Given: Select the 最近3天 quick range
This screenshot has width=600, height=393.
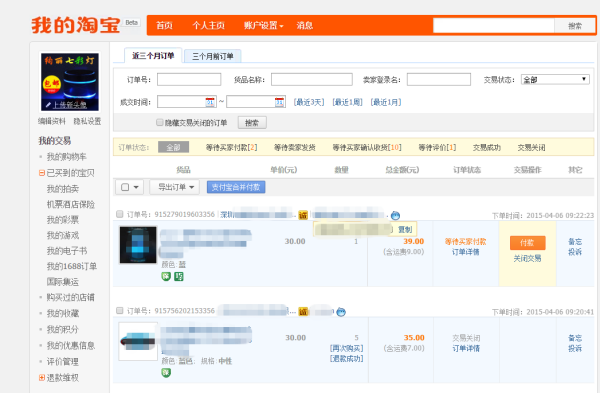Looking at the screenshot, I should 309,102.
